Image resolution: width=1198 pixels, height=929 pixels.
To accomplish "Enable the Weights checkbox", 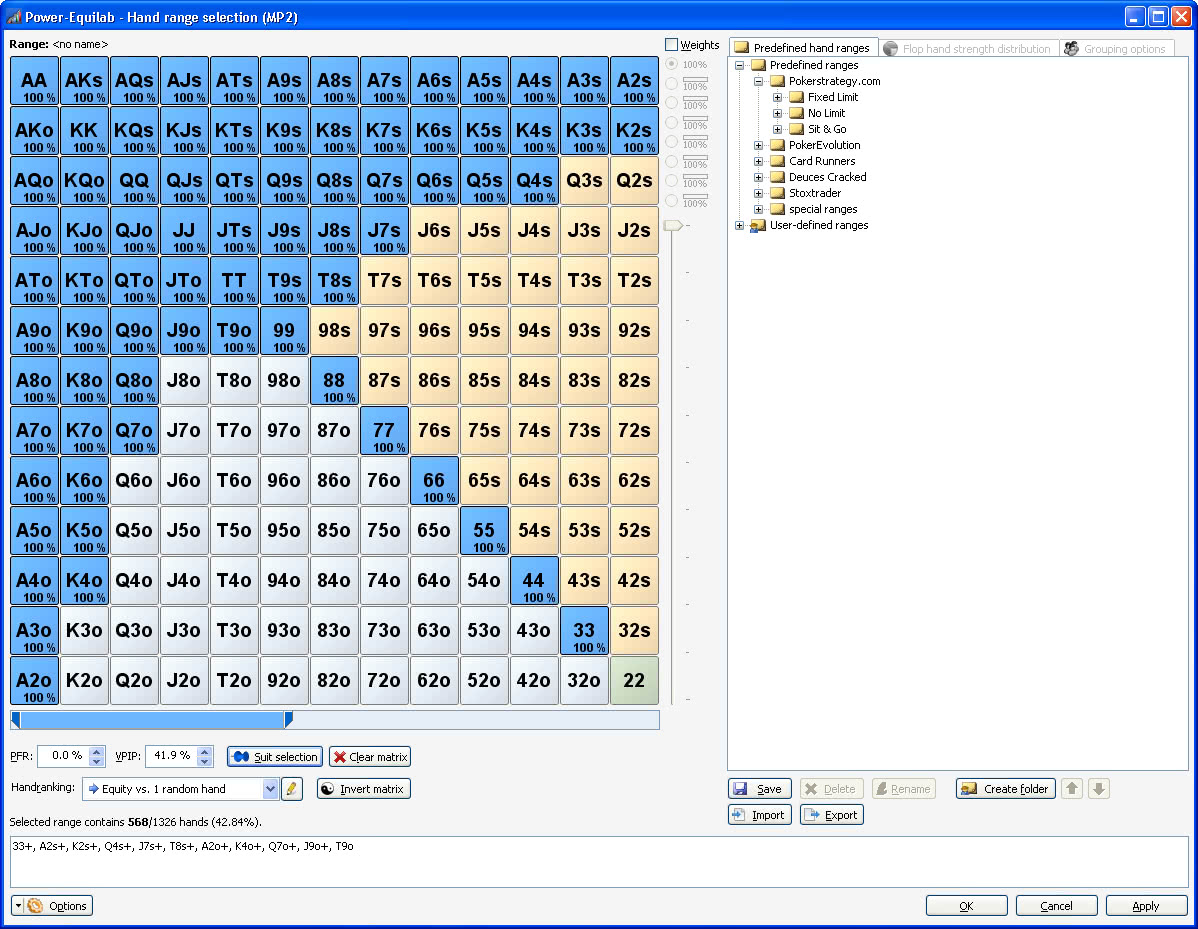I will tap(671, 45).
